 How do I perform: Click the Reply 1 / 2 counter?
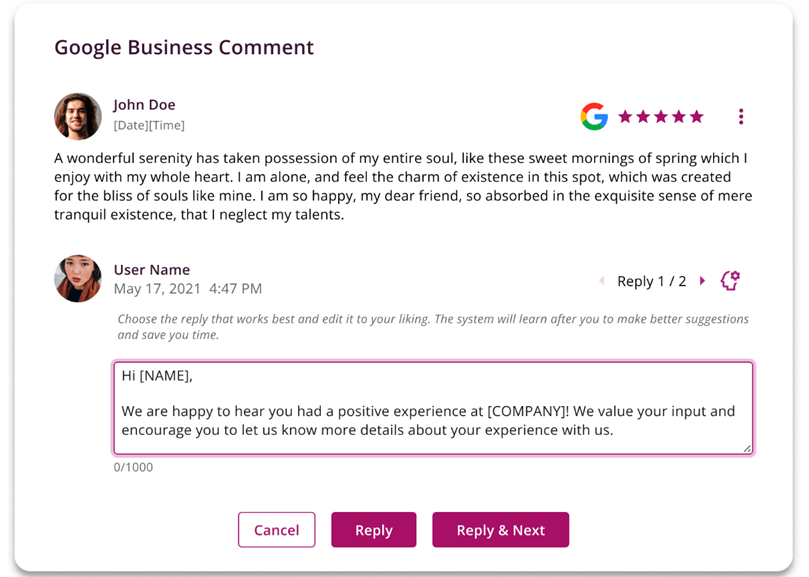(x=652, y=281)
